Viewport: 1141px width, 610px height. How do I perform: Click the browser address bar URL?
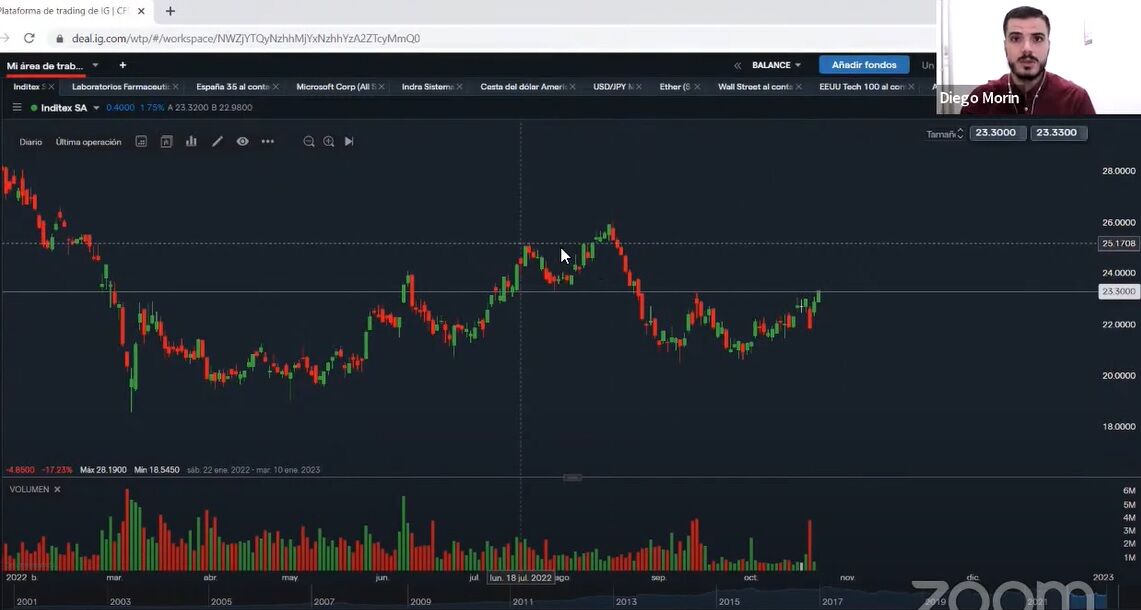(246, 38)
